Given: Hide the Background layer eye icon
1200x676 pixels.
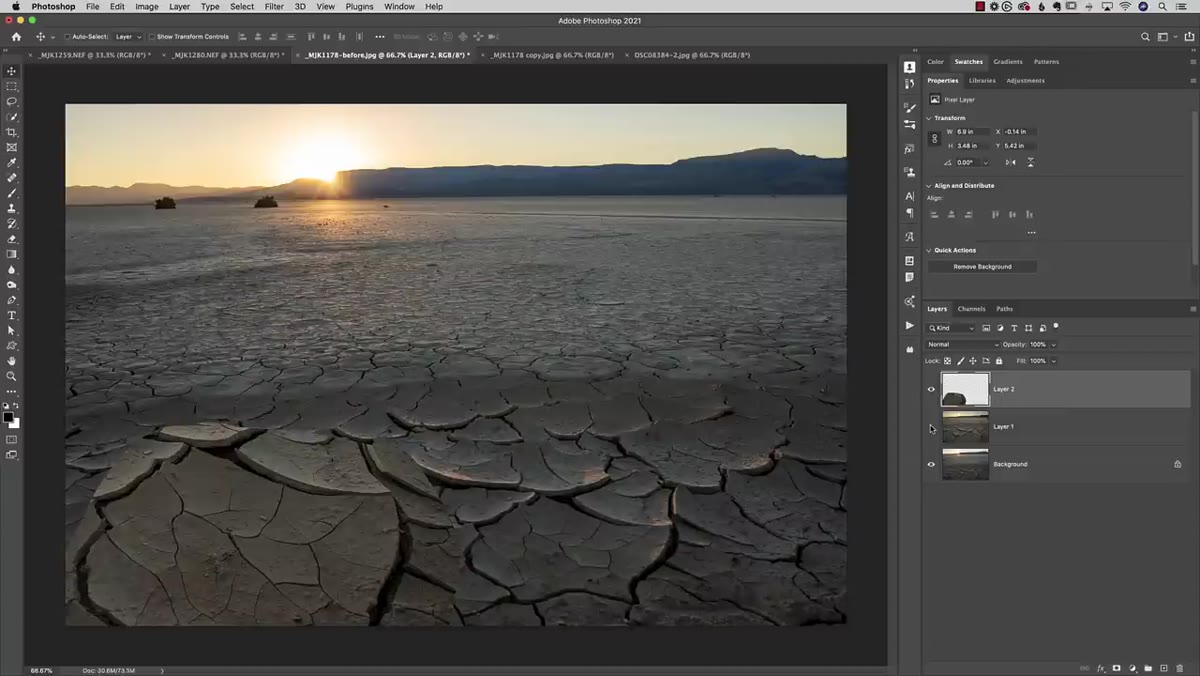Looking at the screenshot, I should click(931, 464).
